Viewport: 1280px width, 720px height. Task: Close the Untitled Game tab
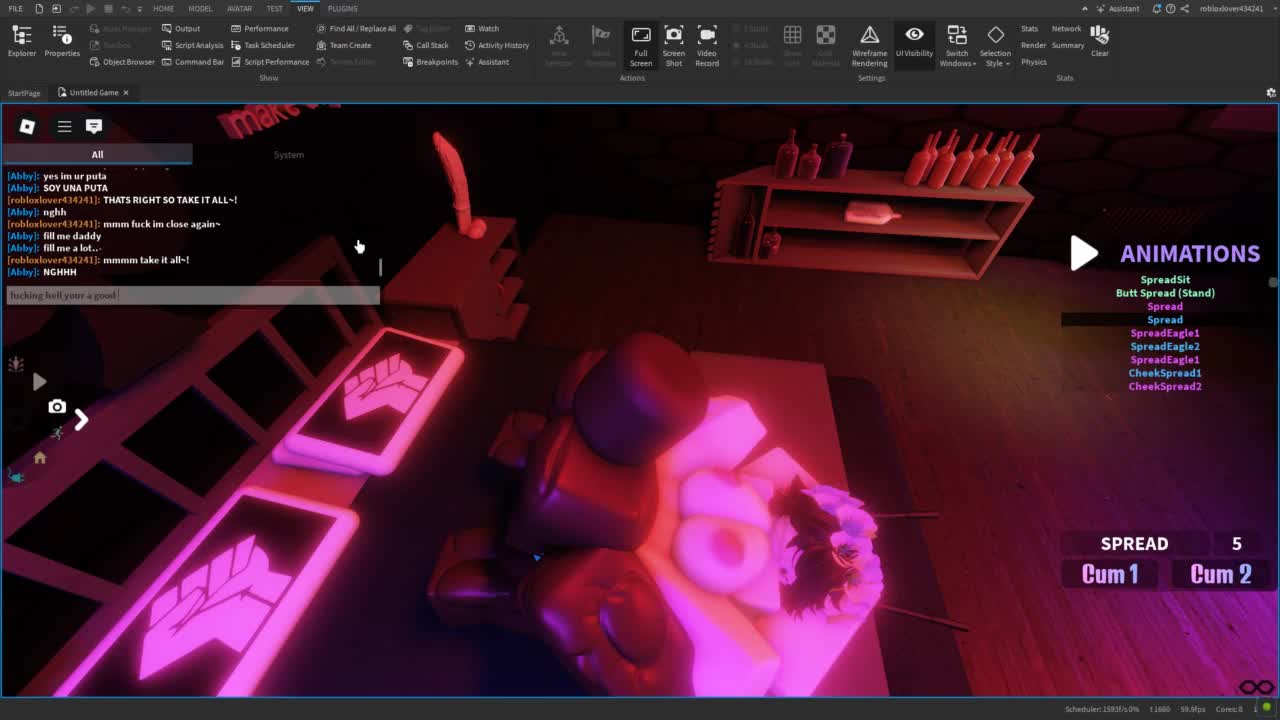click(126, 92)
